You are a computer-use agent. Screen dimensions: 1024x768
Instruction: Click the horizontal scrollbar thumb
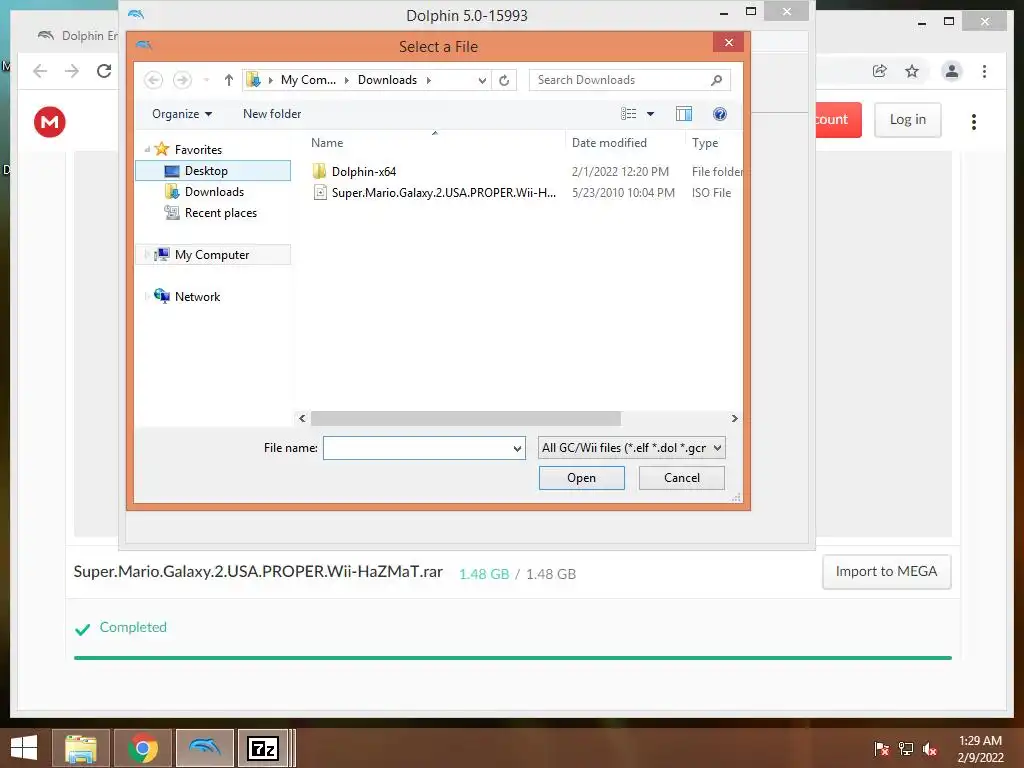pyautogui.click(x=466, y=418)
